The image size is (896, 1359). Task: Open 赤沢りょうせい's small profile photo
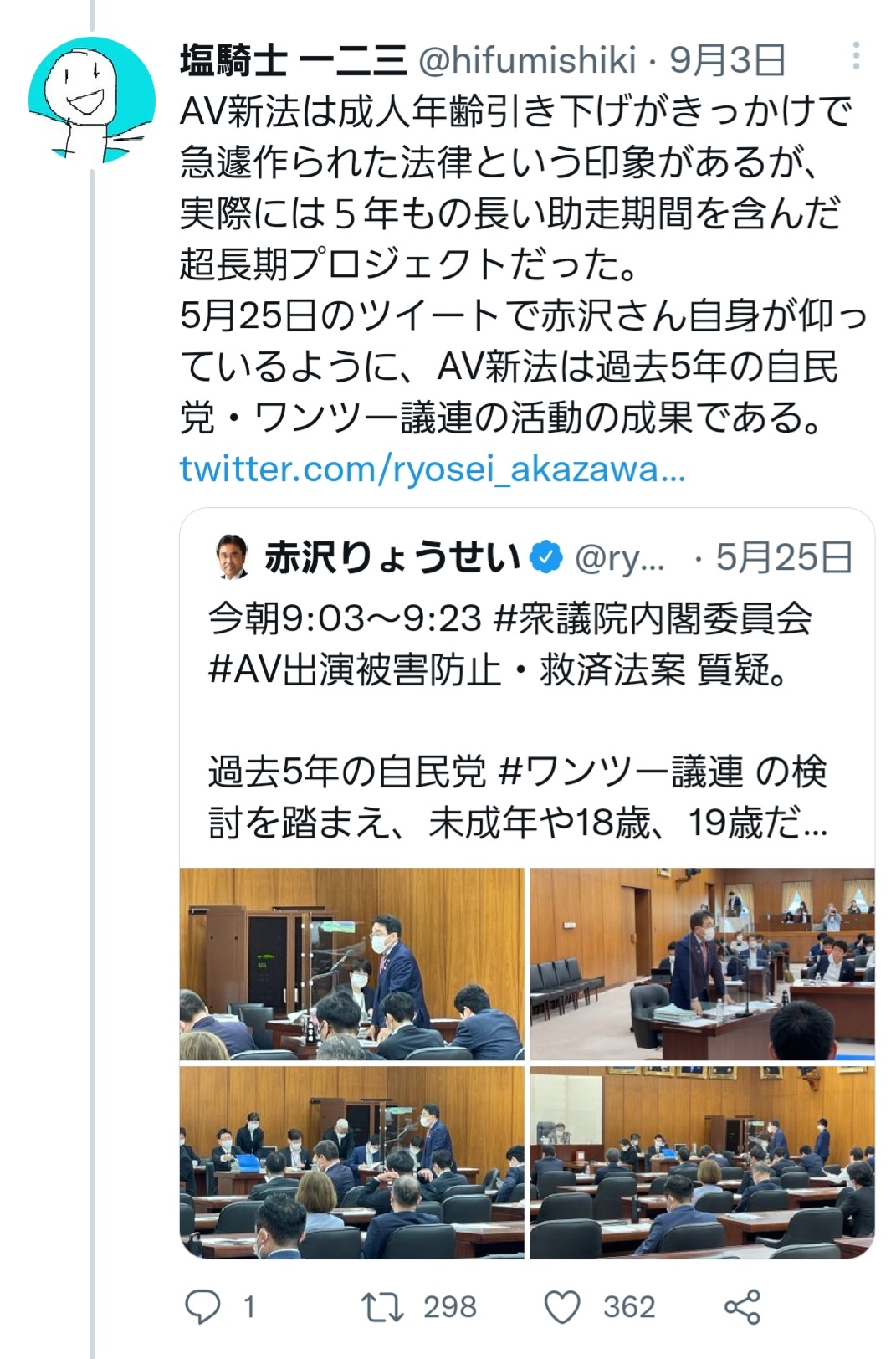point(232,557)
